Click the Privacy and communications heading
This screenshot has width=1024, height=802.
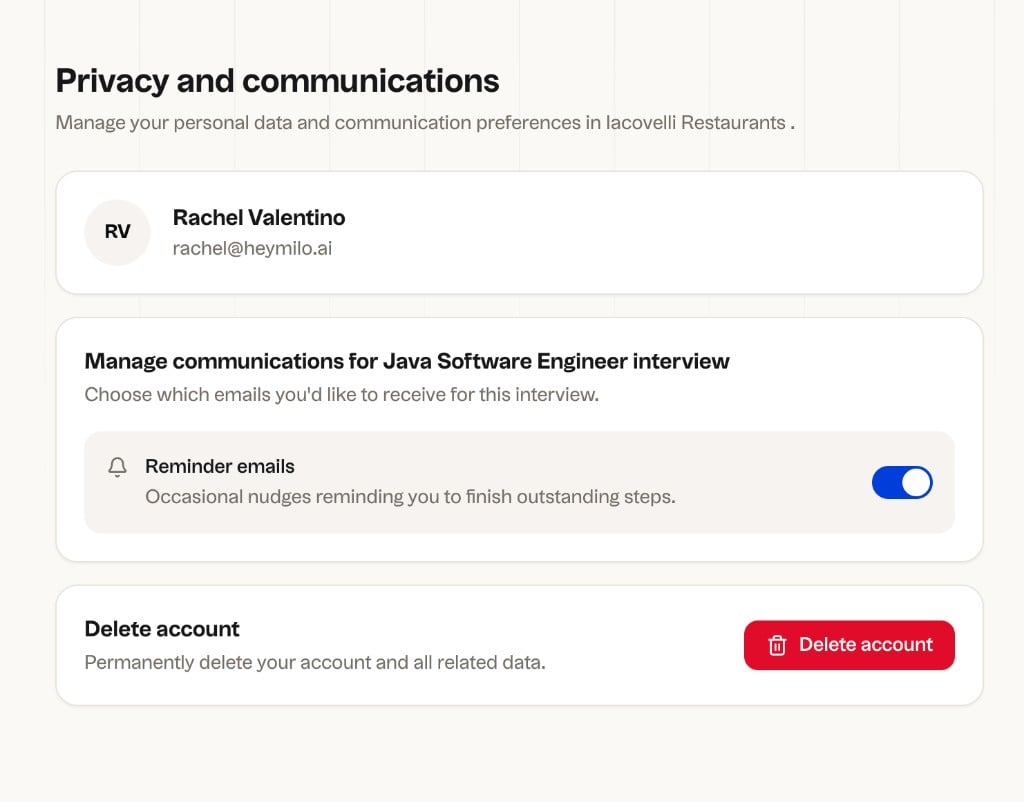pyautogui.click(x=278, y=81)
